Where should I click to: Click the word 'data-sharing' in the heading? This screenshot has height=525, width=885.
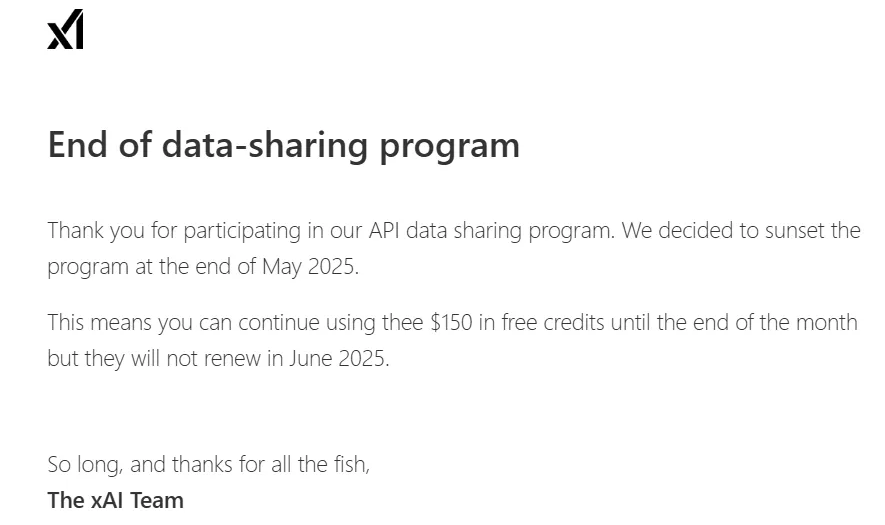coord(265,146)
